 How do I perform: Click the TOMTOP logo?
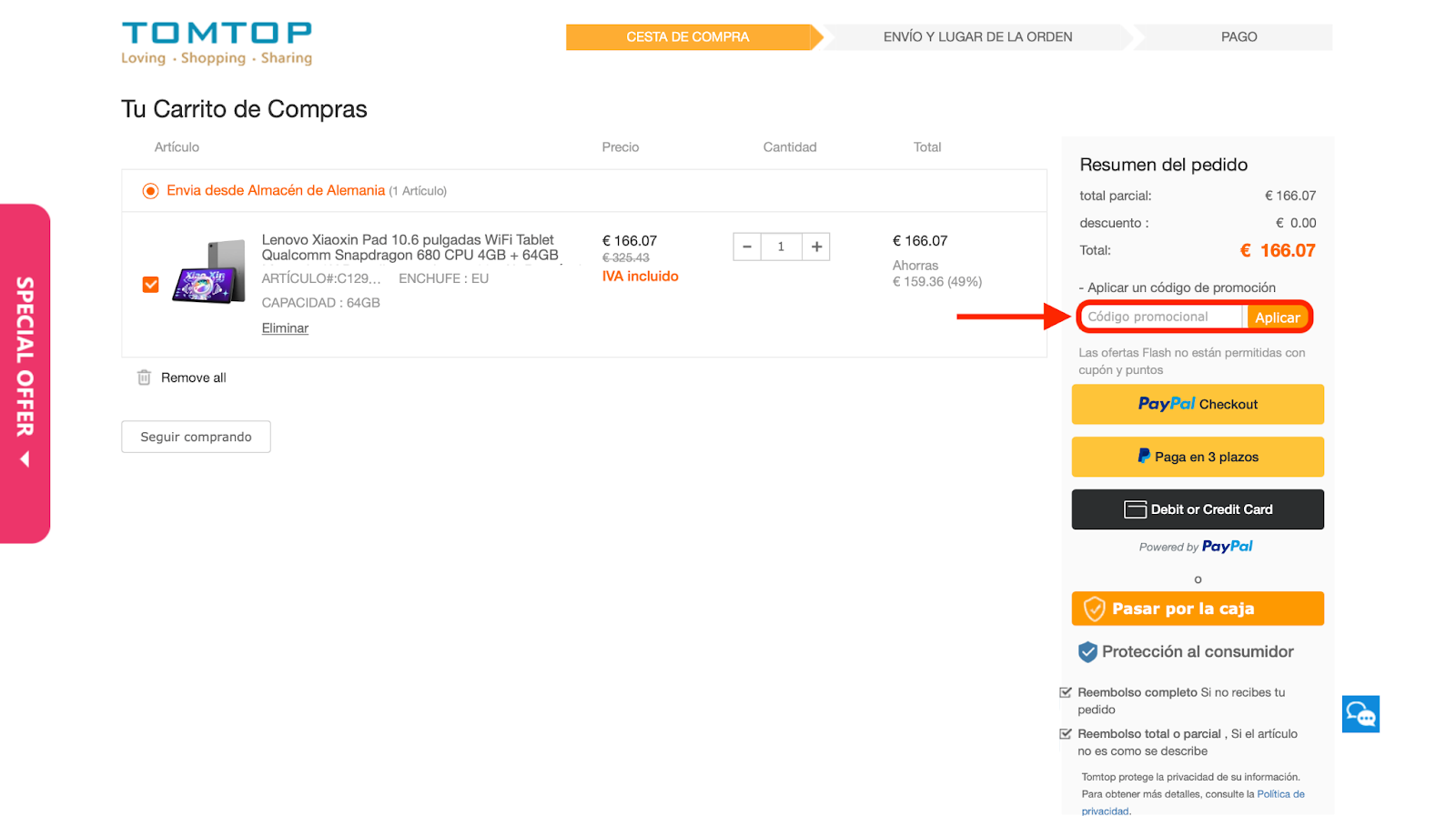[x=217, y=44]
